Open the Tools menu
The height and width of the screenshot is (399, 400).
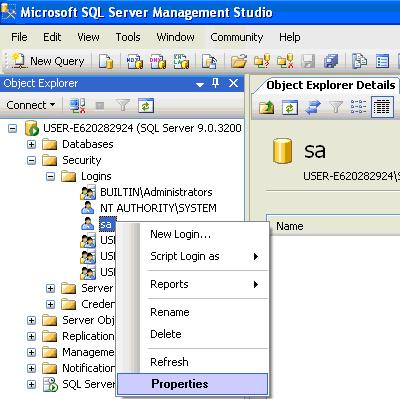(x=128, y=37)
